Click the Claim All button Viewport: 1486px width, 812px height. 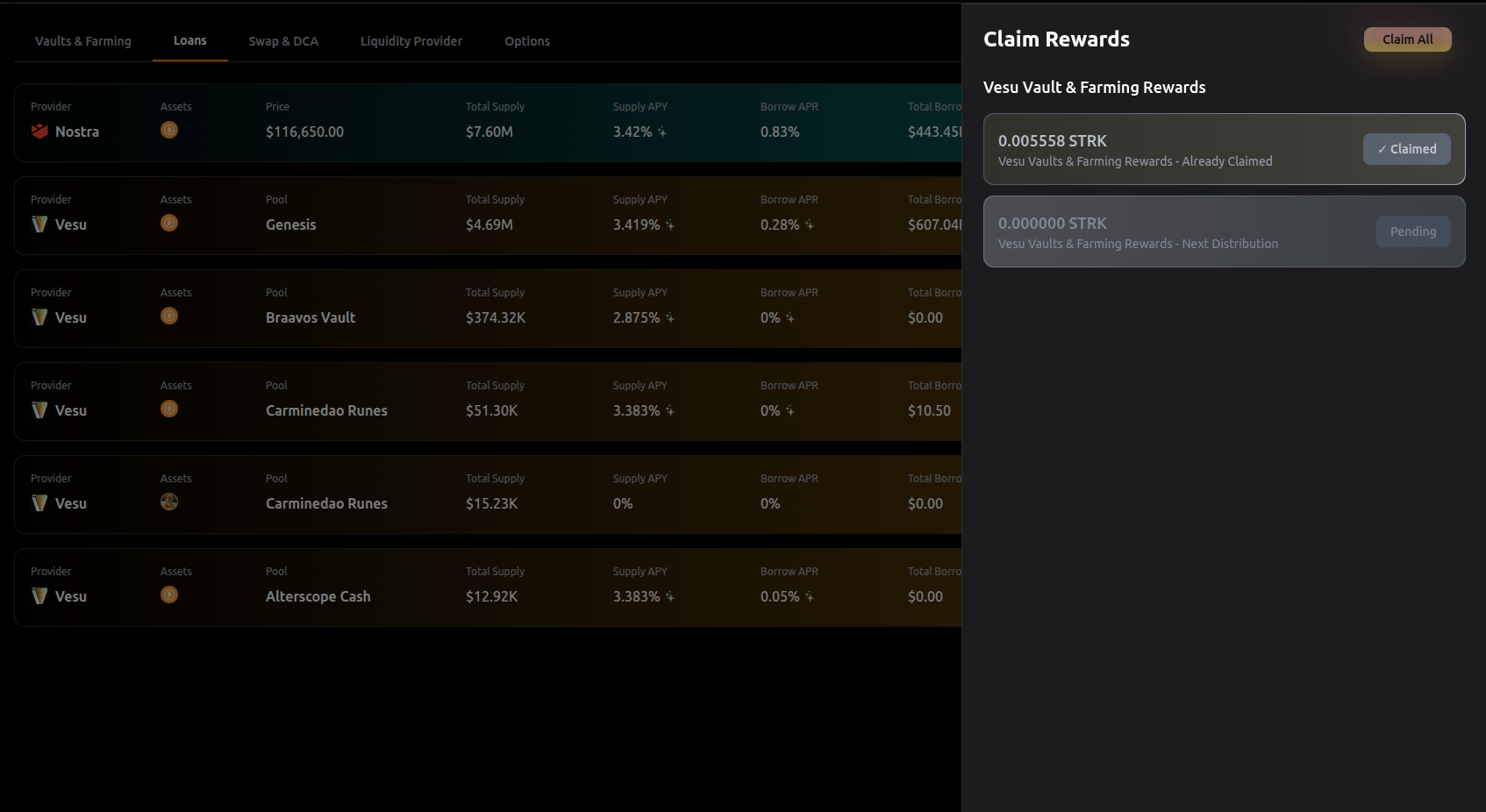pyautogui.click(x=1408, y=39)
